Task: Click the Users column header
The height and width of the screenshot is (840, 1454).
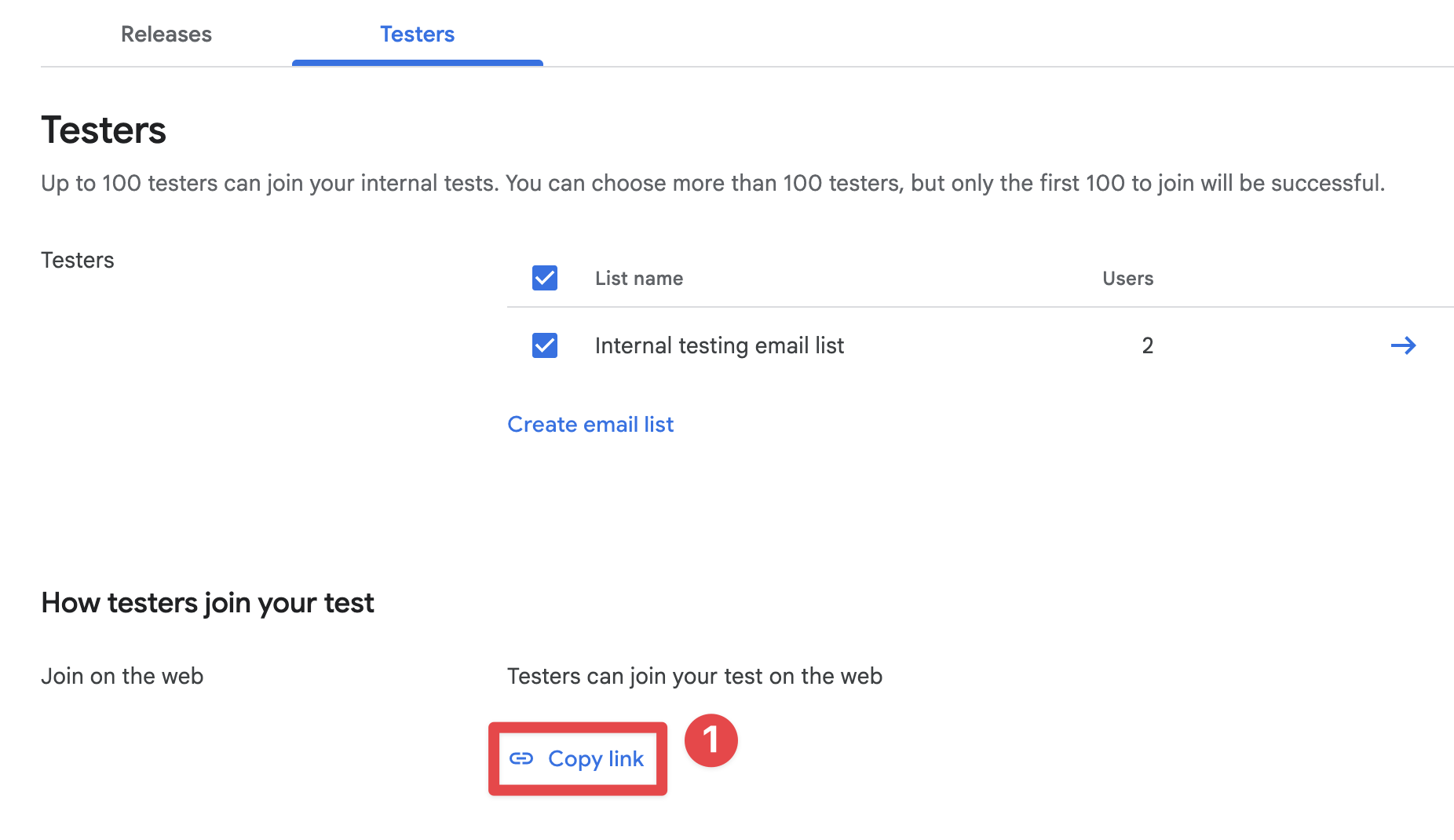Action: [1127, 278]
